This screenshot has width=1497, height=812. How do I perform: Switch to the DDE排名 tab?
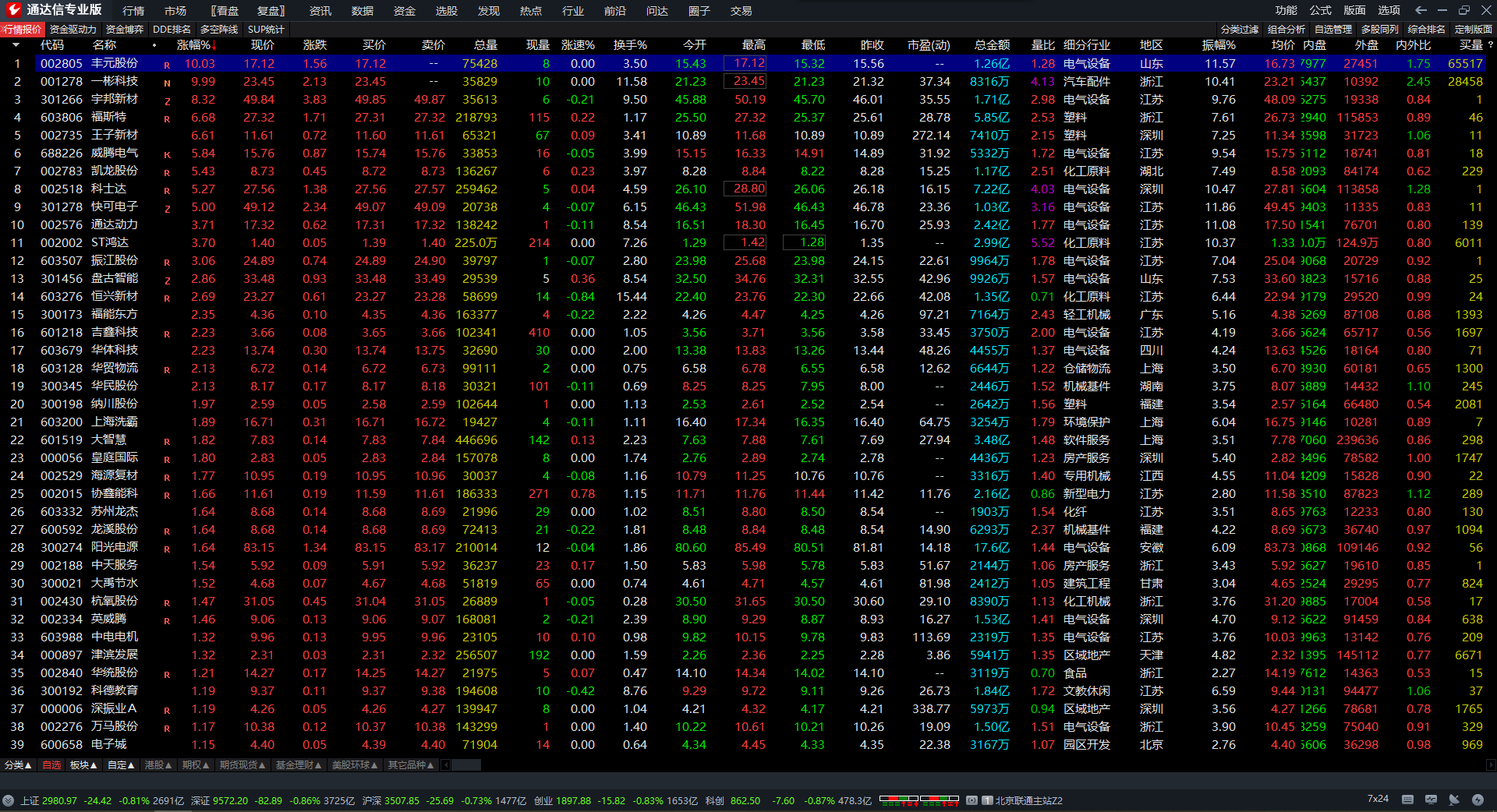(x=172, y=30)
